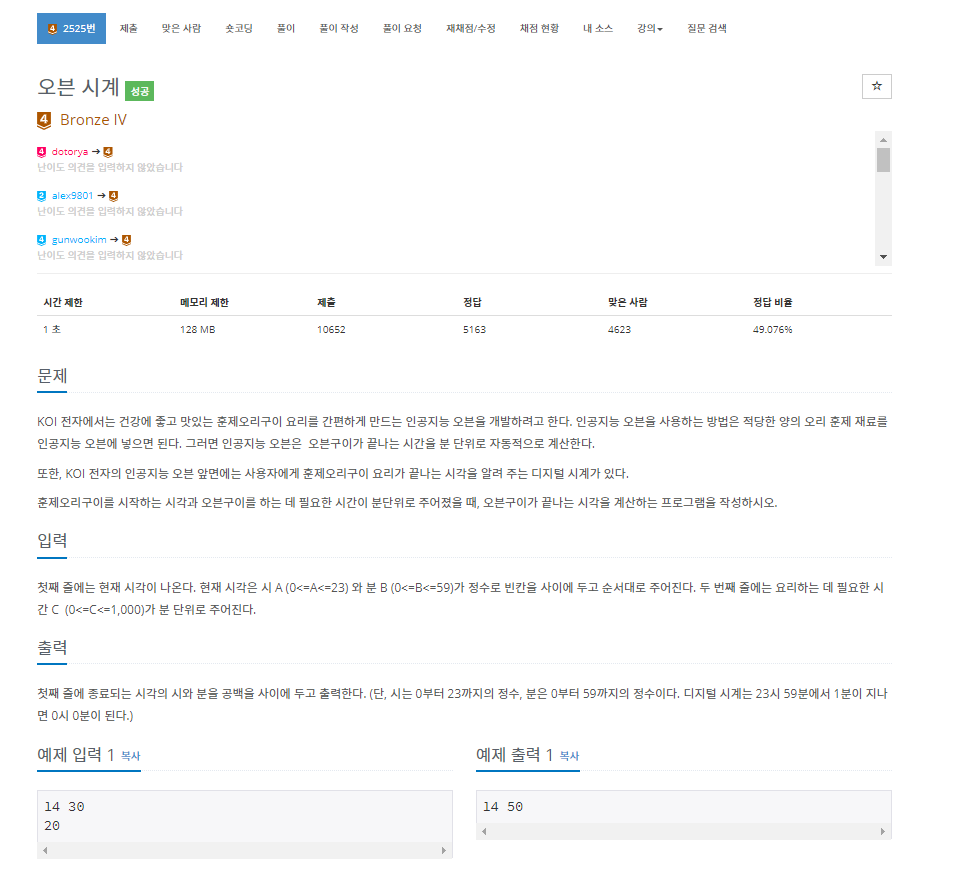The width and height of the screenshot is (954, 870).
Task: Click the star favorite button
Action: 877,86
